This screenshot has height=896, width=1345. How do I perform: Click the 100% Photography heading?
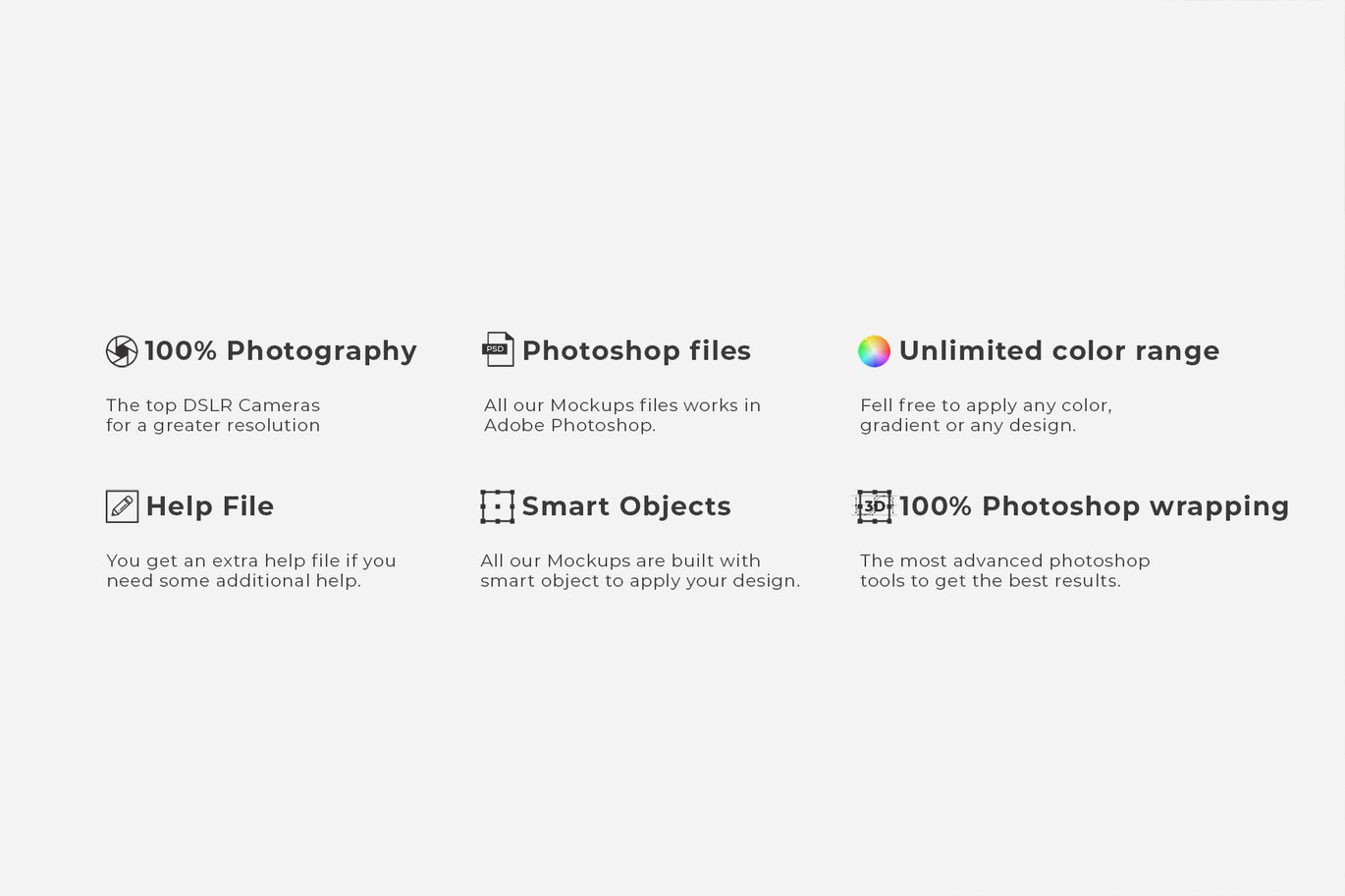point(281,351)
